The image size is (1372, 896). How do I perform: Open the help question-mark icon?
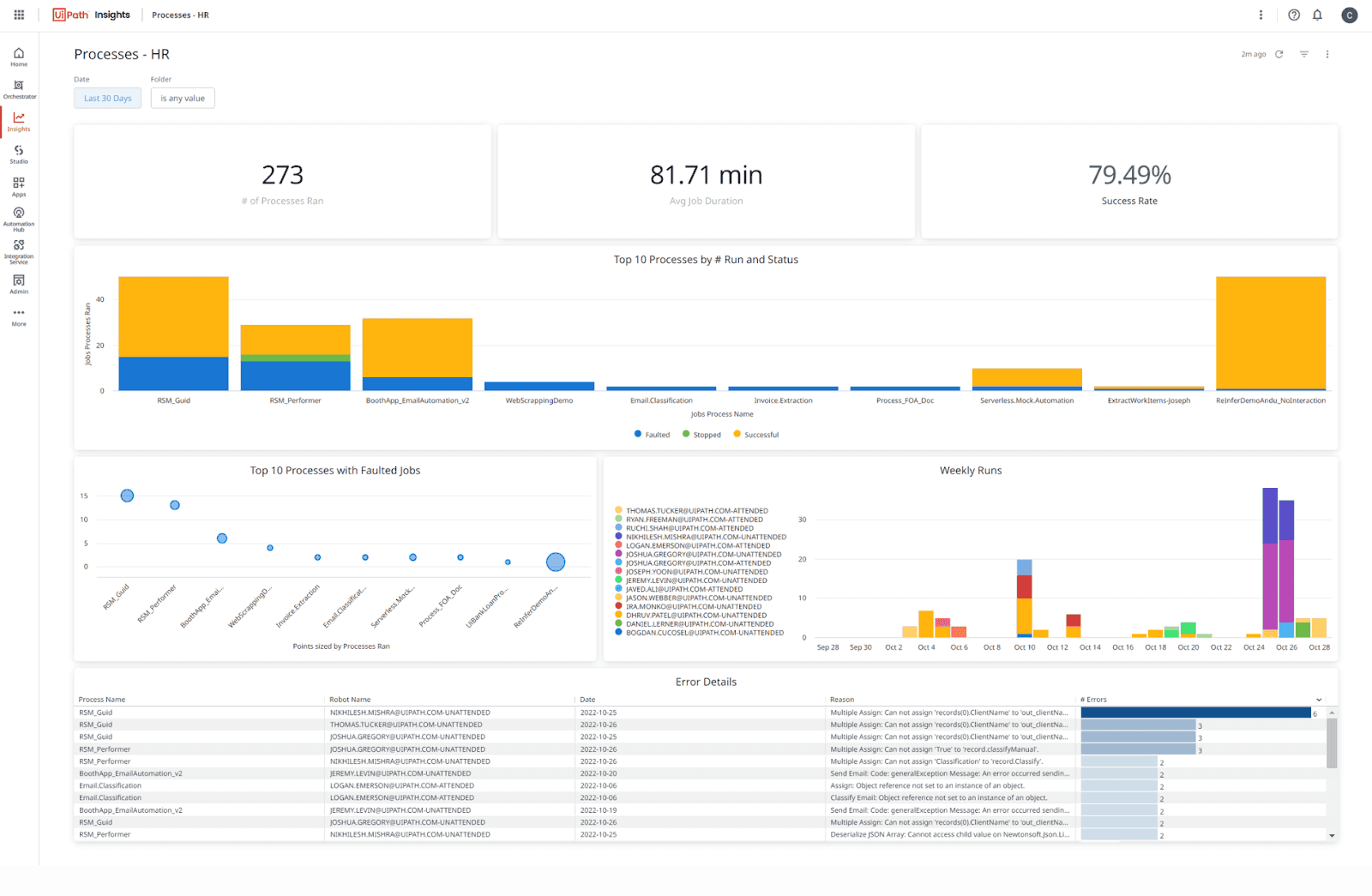(x=1294, y=15)
